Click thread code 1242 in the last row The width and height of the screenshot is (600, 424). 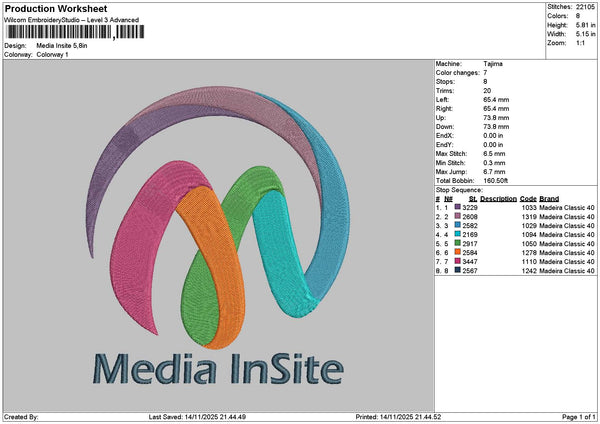tap(529, 271)
